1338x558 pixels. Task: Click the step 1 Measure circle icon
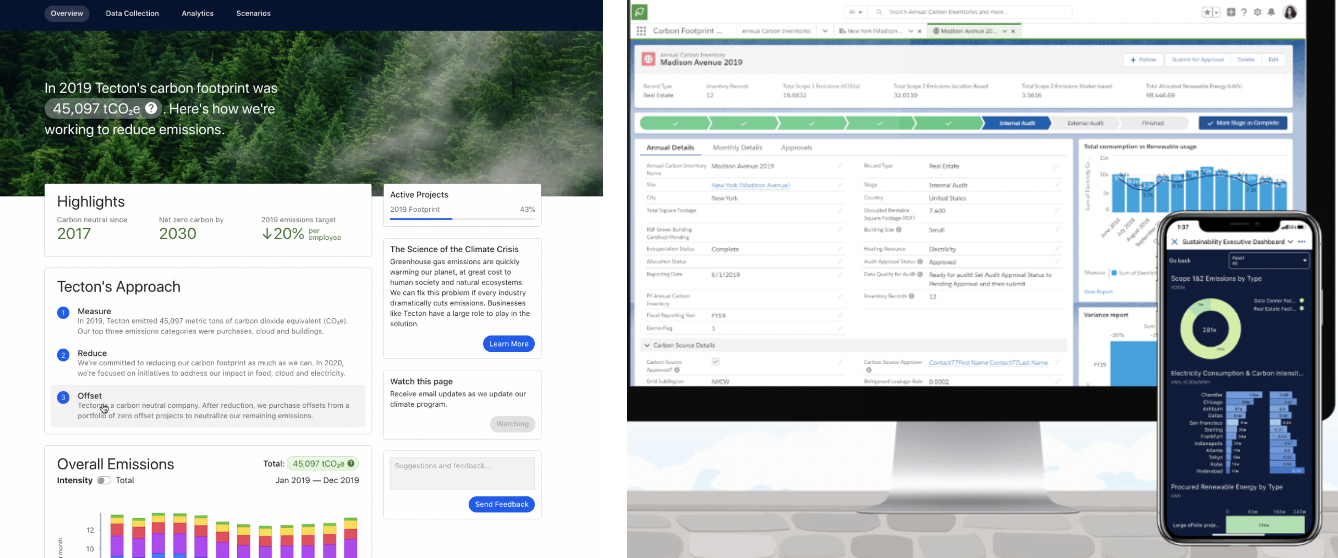coord(63,313)
